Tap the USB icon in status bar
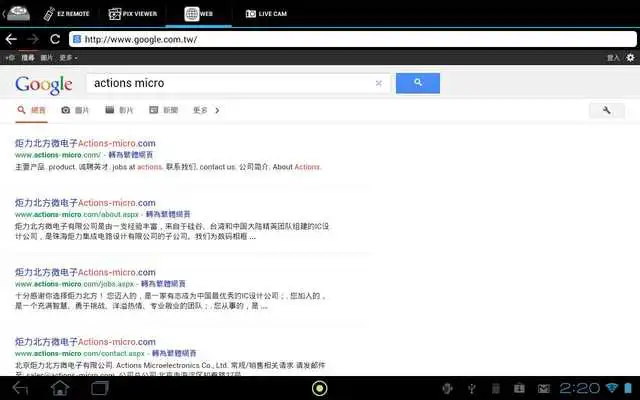Viewport: 640px width, 400px height. (x=472, y=388)
